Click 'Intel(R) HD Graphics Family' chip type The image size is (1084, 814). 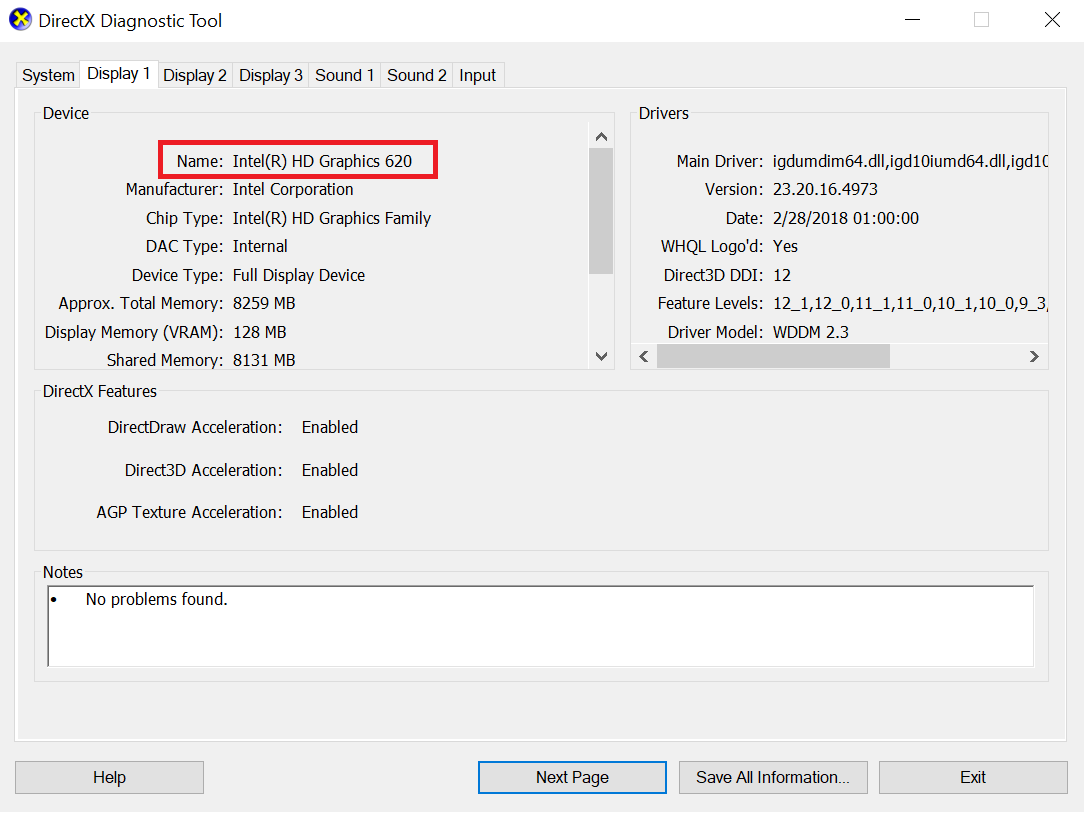click(x=332, y=219)
